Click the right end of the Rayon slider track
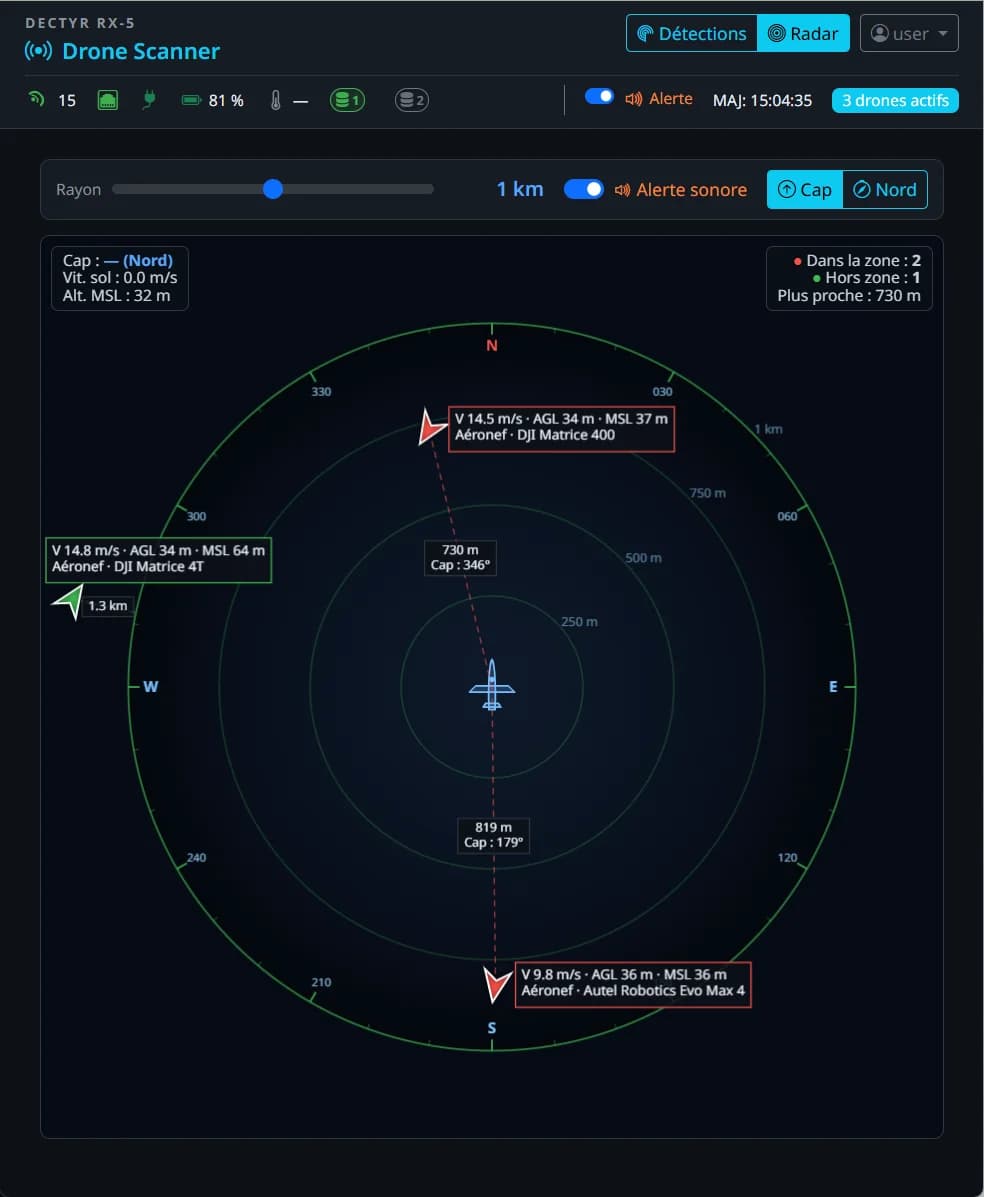 tap(430, 189)
